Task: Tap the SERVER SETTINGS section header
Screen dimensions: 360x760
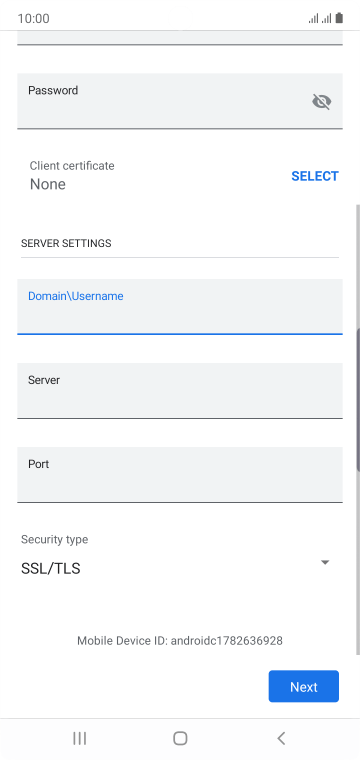Action: [66, 243]
